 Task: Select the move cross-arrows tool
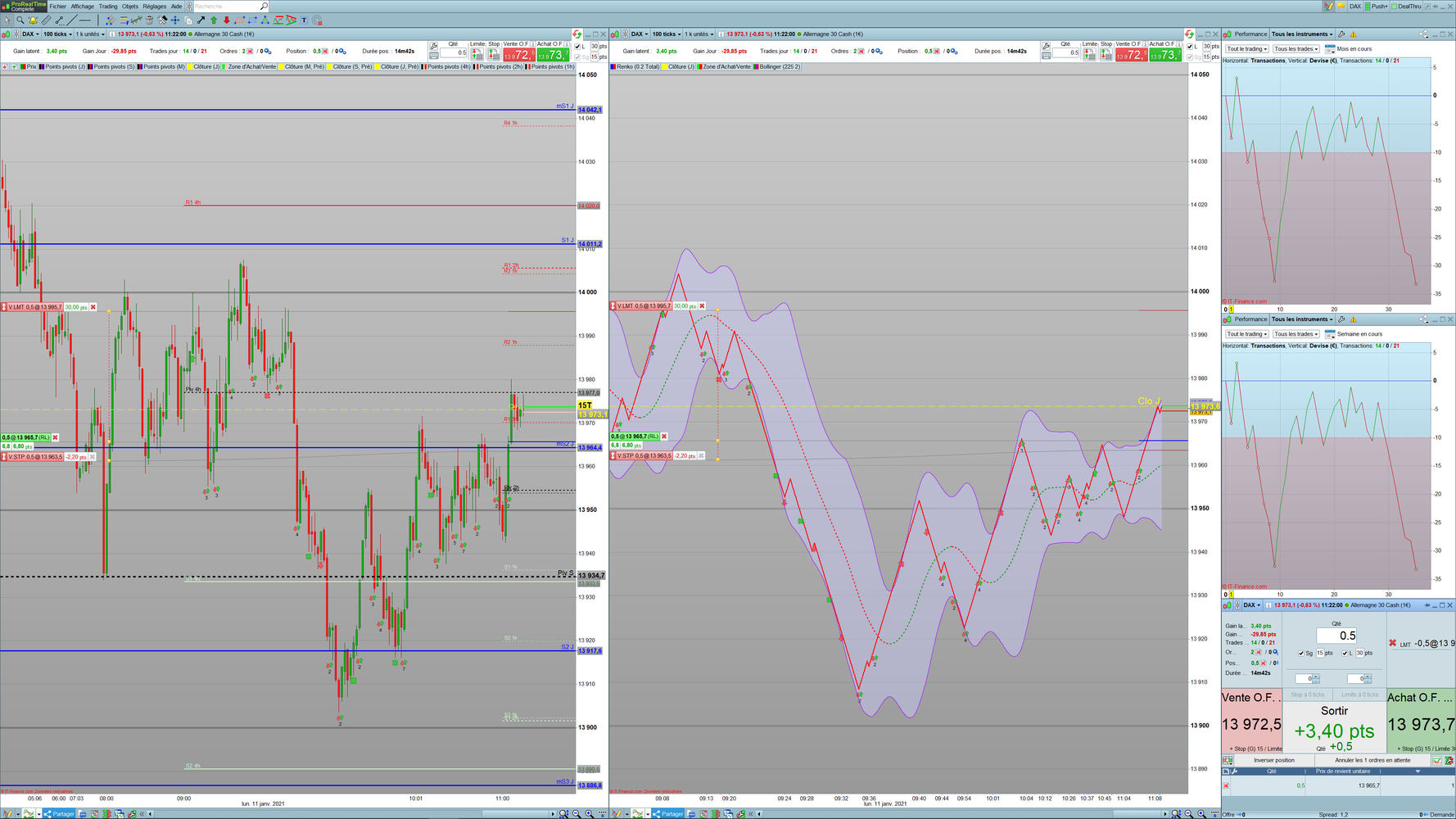pos(174,20)
